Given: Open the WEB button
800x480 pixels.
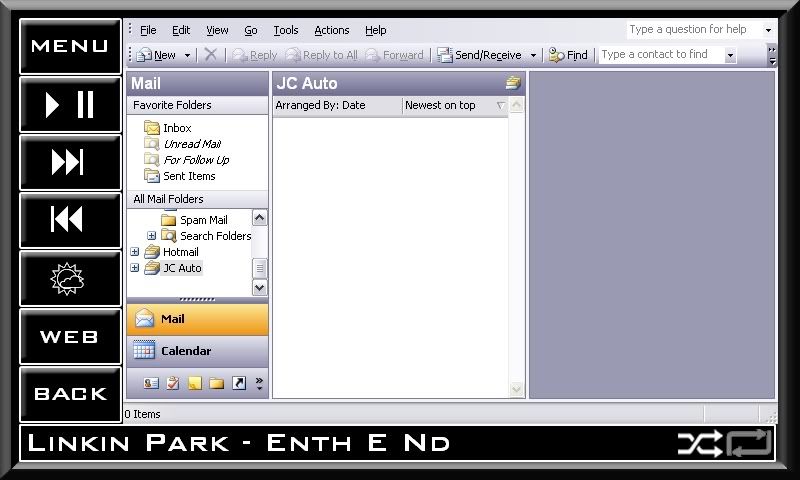Looking at the screenshot, I should (x=70, y=337).
